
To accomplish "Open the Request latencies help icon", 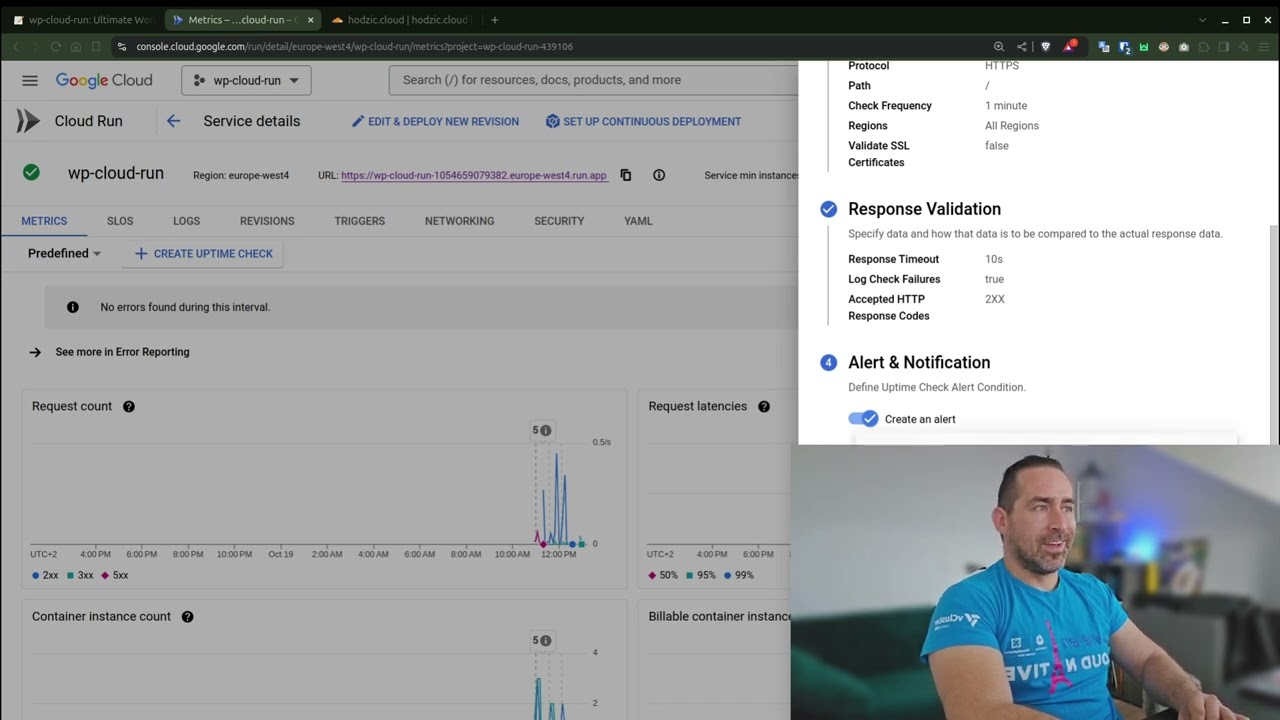I will click(764, 406).
